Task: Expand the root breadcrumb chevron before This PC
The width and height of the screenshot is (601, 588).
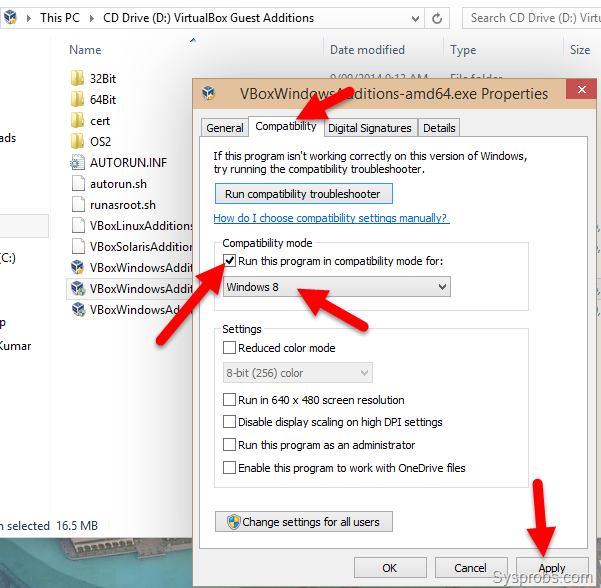Action: (x=29, y=18)
